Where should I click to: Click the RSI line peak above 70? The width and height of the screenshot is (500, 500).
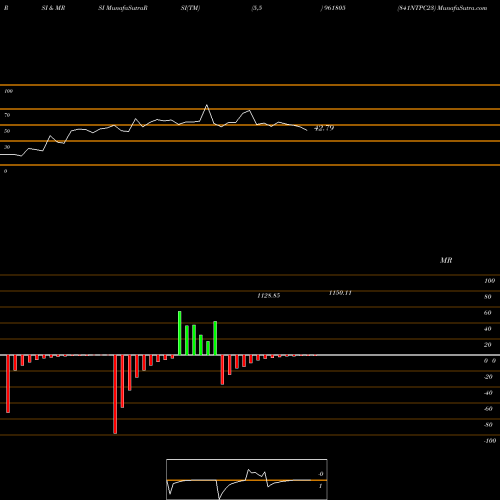click(207, 106)
